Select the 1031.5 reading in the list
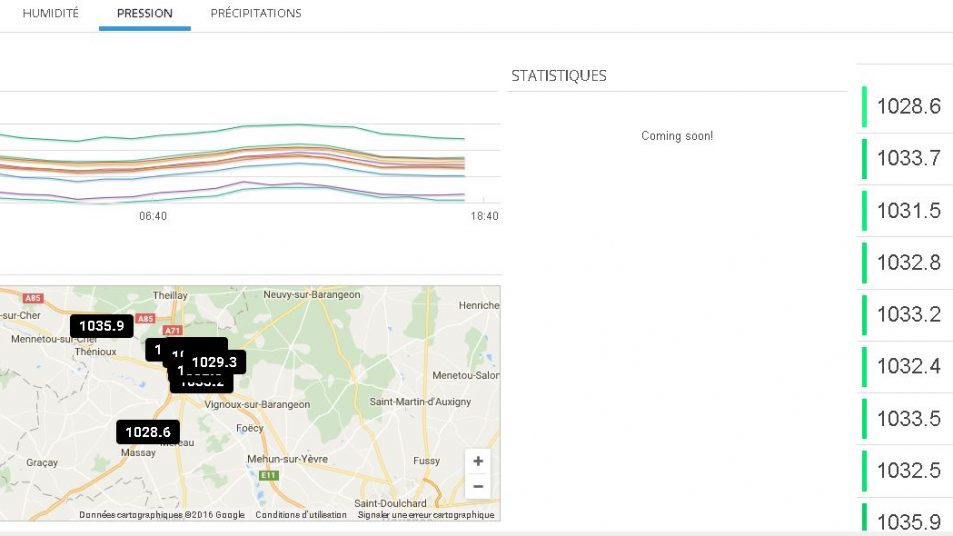Viewport: 953px width, 536px height. [908, 210]
